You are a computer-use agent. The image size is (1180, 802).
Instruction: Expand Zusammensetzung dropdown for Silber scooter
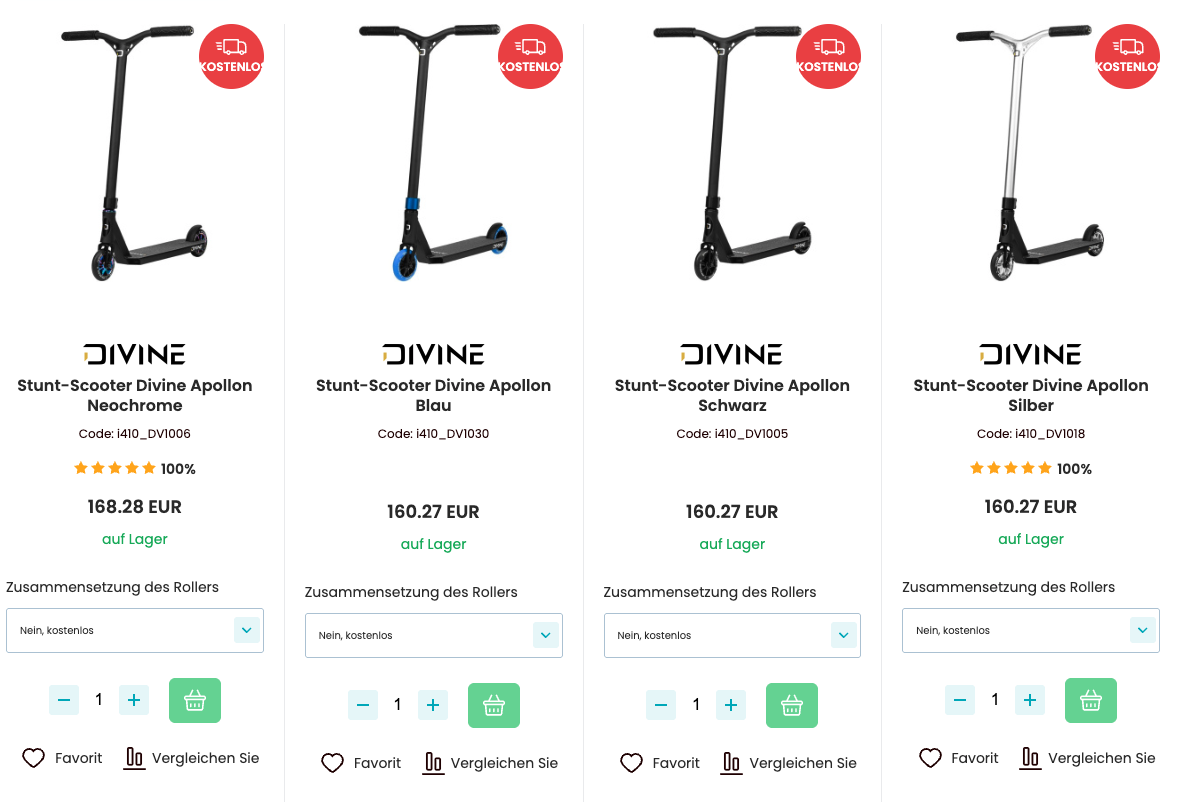tap(1031, 630)
